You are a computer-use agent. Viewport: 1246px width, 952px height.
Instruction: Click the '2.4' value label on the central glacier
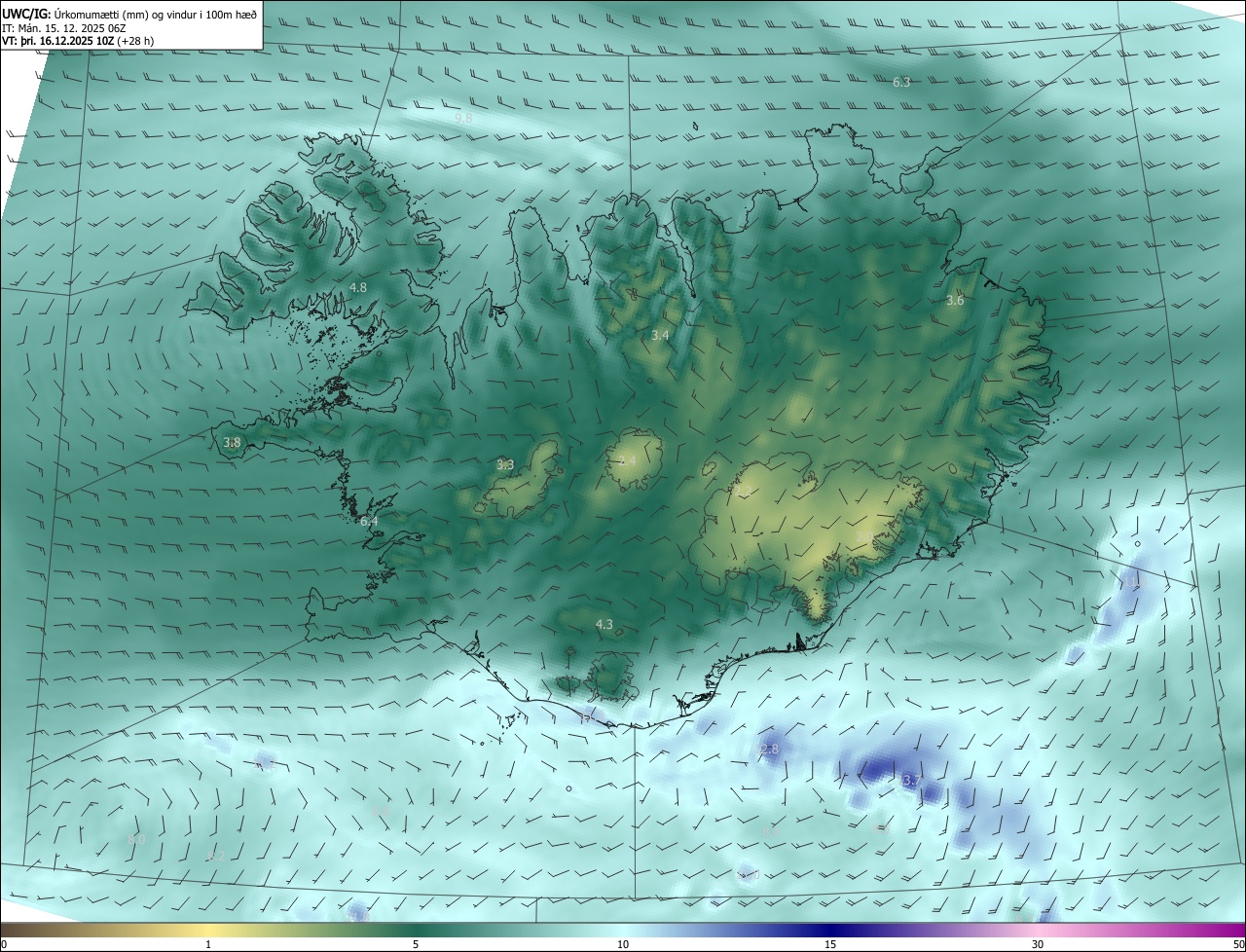click(x=627, y=460)
